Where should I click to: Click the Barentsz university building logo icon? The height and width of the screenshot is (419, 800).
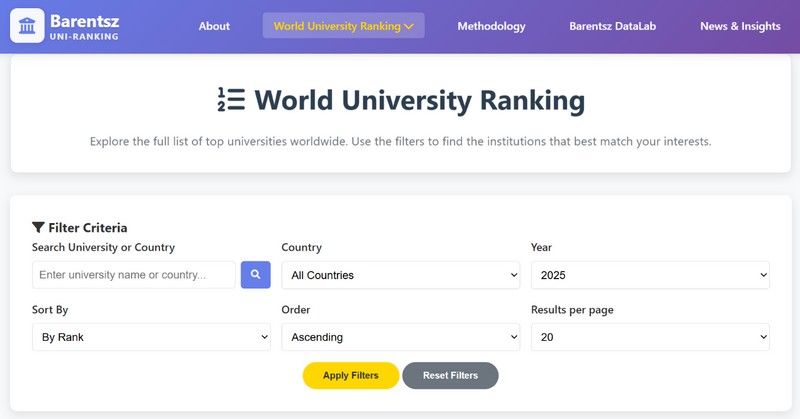coord(27,26)
